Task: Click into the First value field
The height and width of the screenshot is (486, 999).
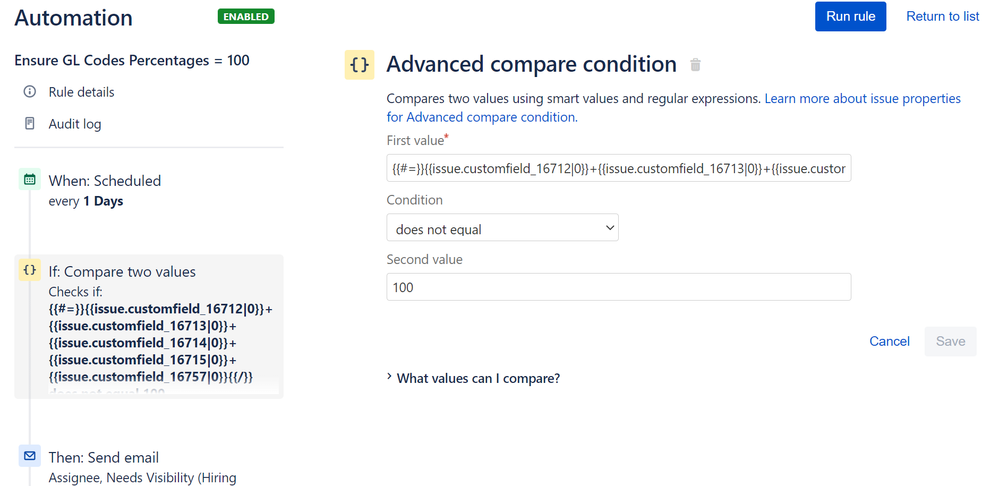Action: 618,169
